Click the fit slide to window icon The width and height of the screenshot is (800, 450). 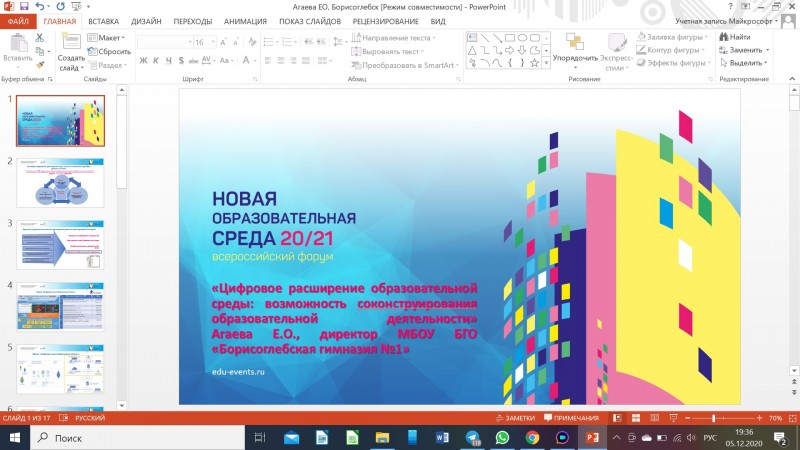pyautogui.click(x=791, y=418)
